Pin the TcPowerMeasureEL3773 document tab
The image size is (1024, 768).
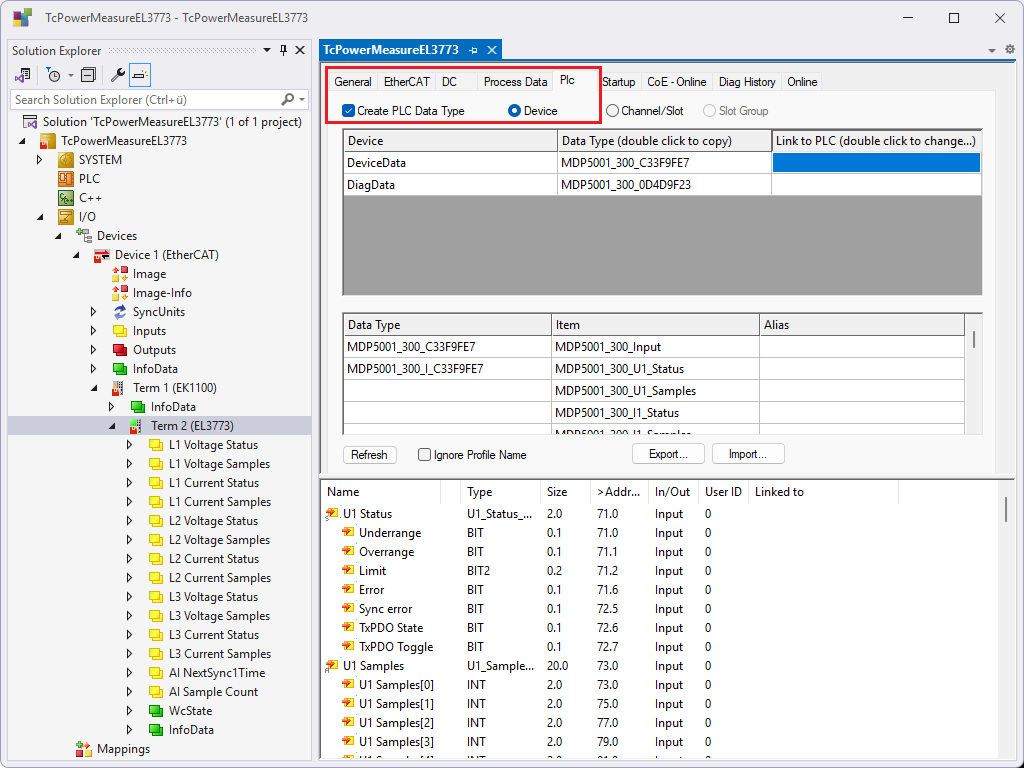pos(473,50)
